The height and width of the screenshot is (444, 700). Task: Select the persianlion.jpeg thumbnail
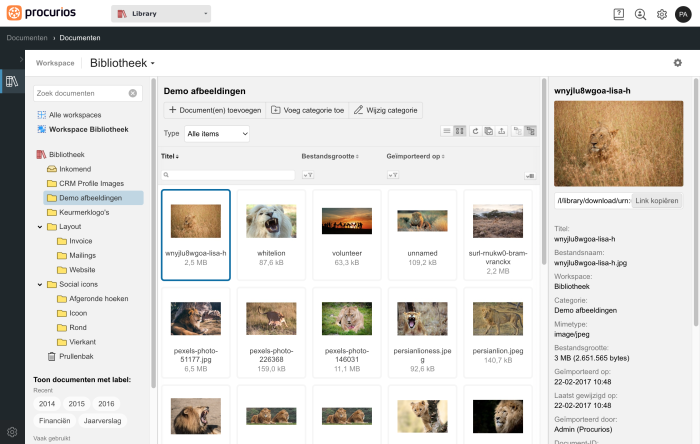click(x=498, y=333)
